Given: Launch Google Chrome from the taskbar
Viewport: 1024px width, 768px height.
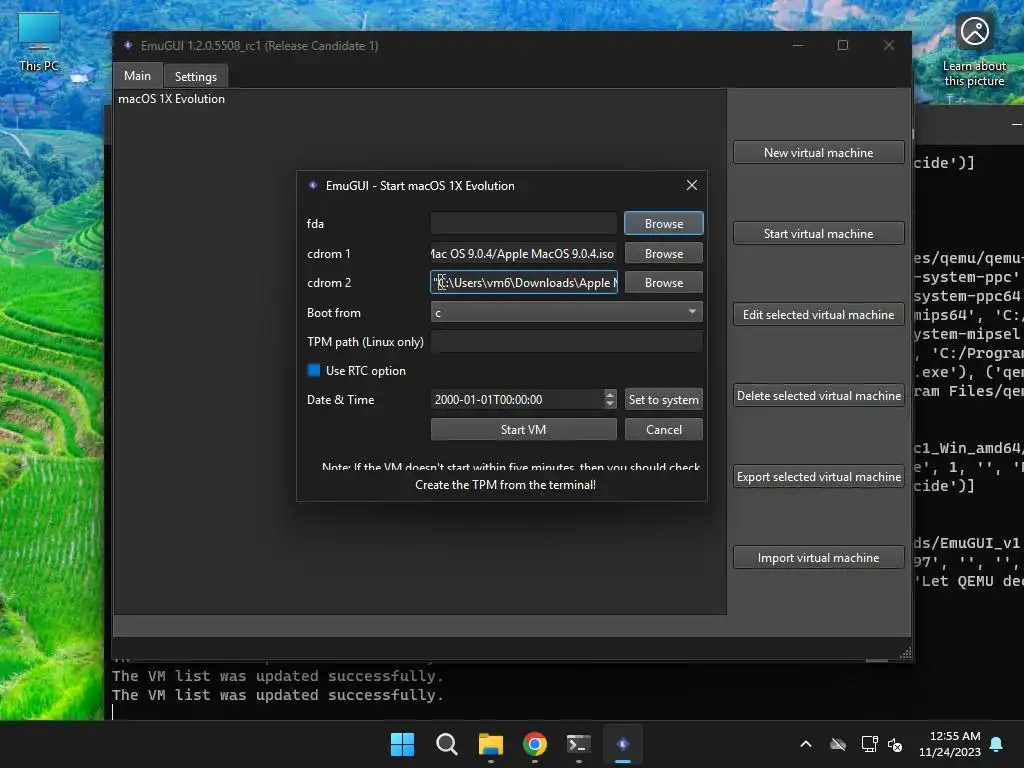Looking at the screenshot, I should point(535,744).
